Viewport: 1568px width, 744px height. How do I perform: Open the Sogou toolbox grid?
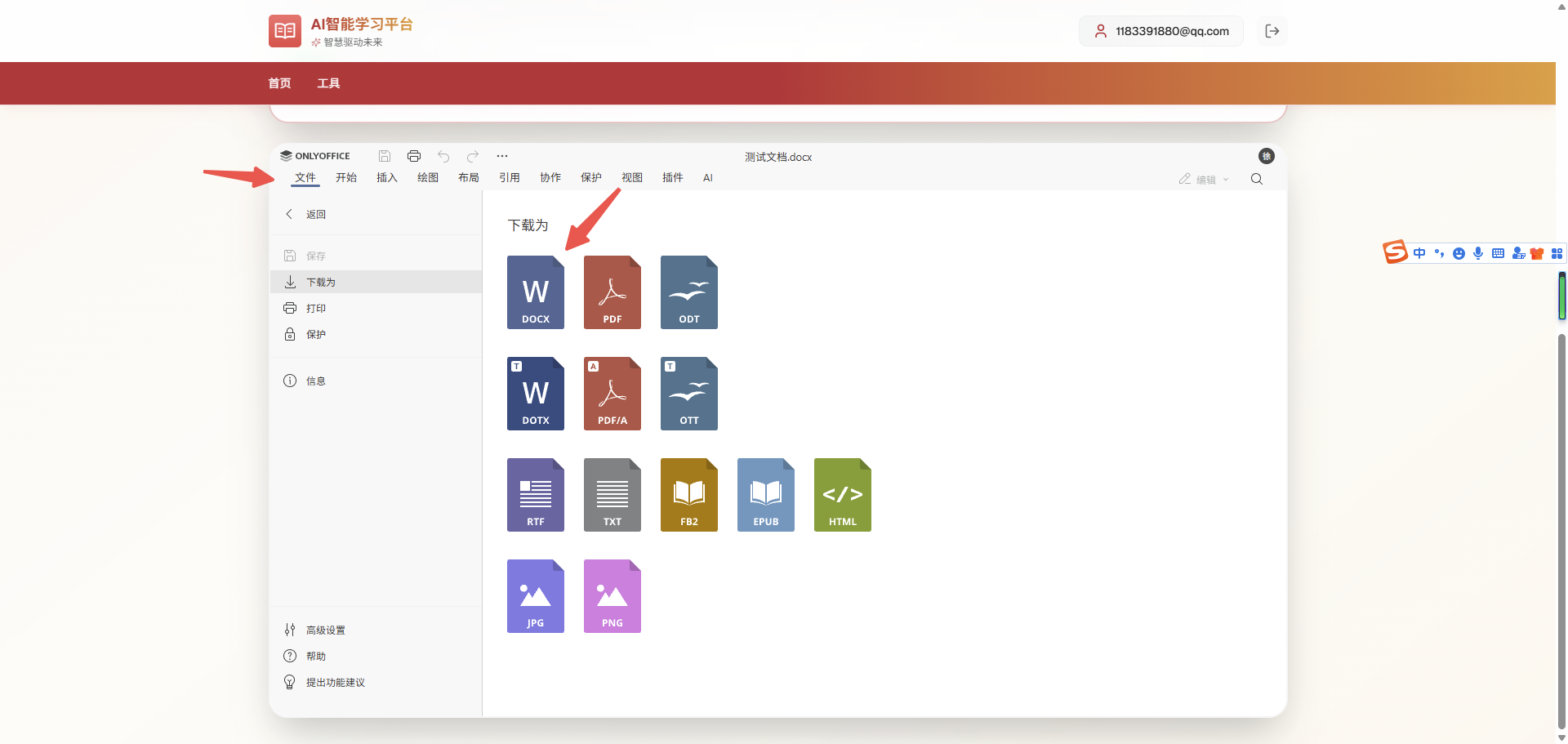click(x=1557, y=253)
